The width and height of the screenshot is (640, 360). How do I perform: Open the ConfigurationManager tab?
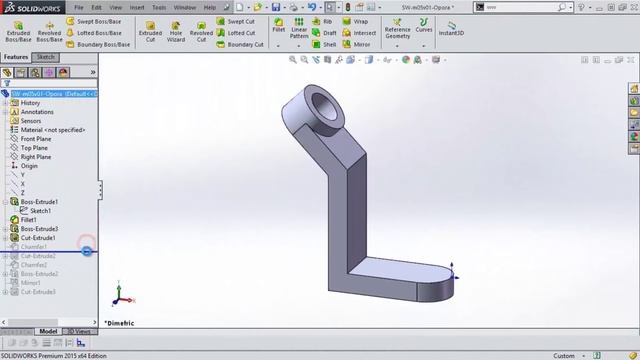pos(35,73)
